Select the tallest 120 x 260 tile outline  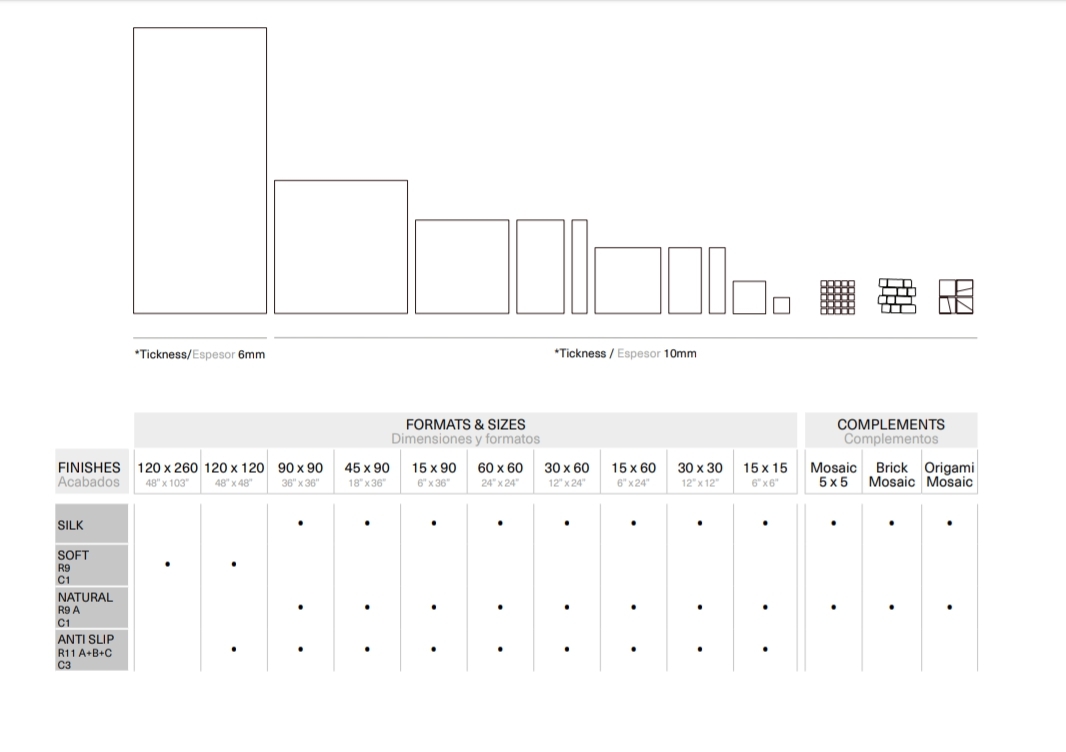(x=200, y=170)
